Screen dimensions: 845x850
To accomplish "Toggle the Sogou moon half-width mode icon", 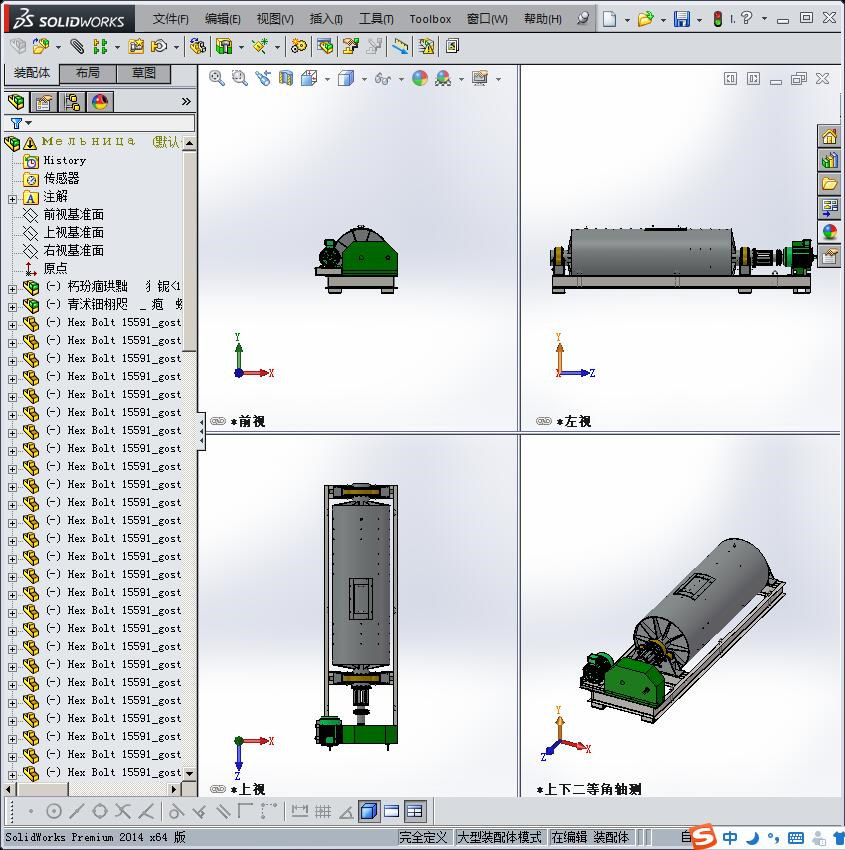I will pyautogui.click(x=752, y=838).
